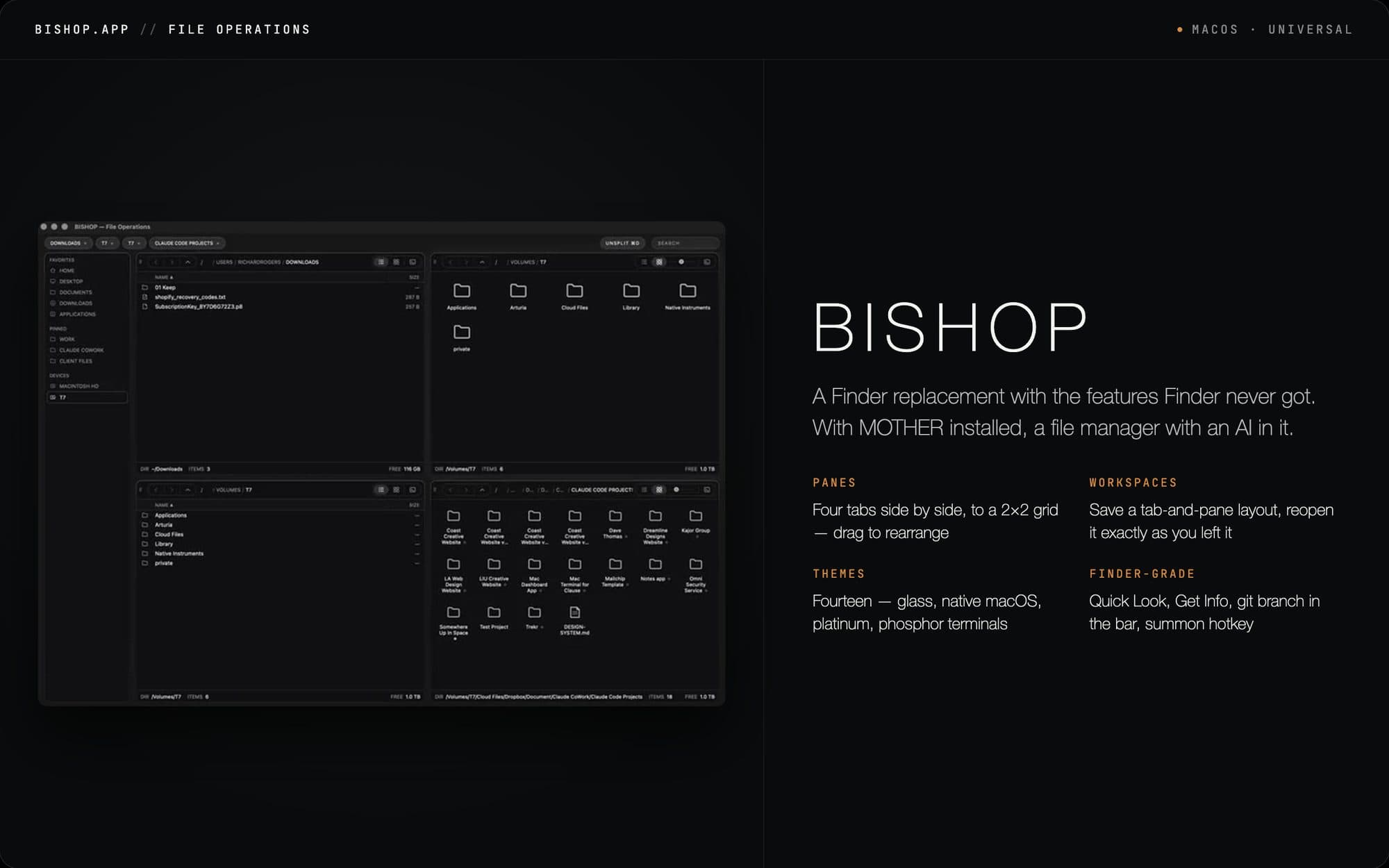Open the Mac Dashboard App folder
This screenshot has height=868, width=1389.
coord(534,575)
